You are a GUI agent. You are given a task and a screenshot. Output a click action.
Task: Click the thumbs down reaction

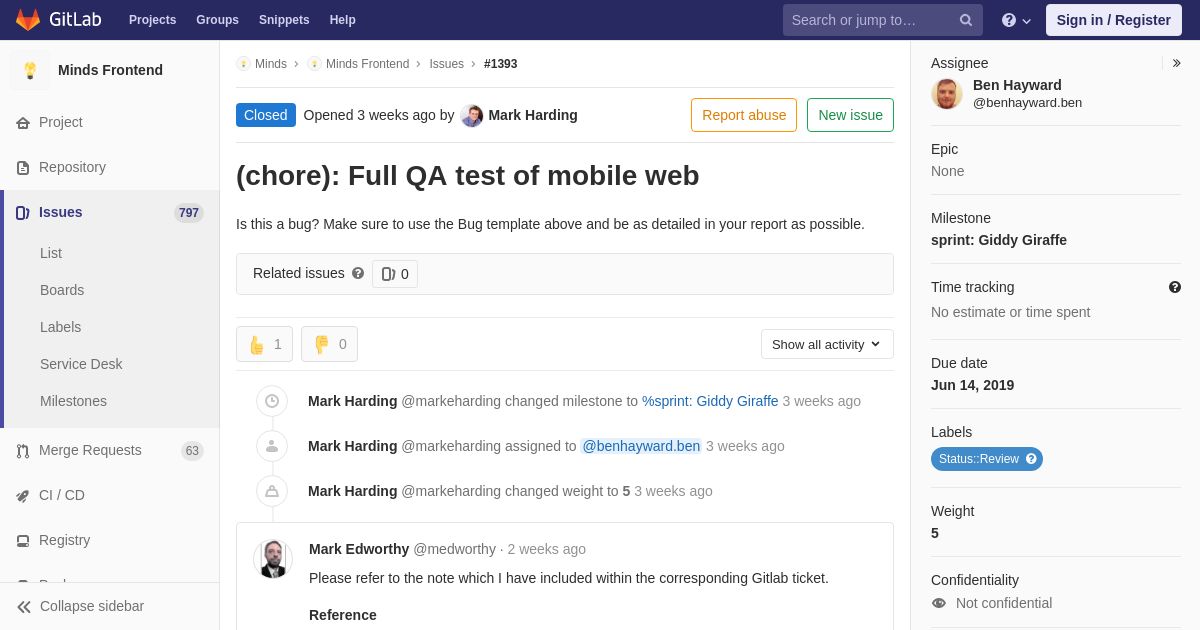click(329, 344)
